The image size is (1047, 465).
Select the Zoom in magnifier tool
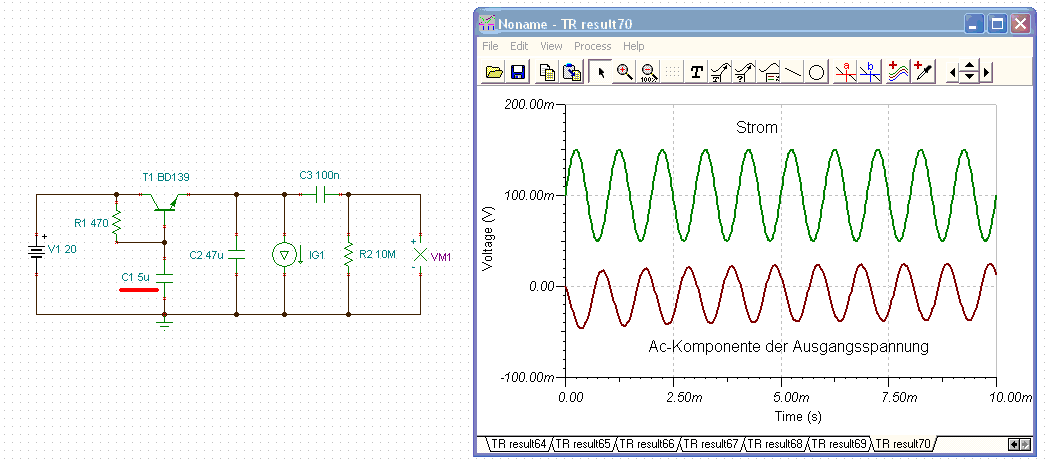(624, 72)
